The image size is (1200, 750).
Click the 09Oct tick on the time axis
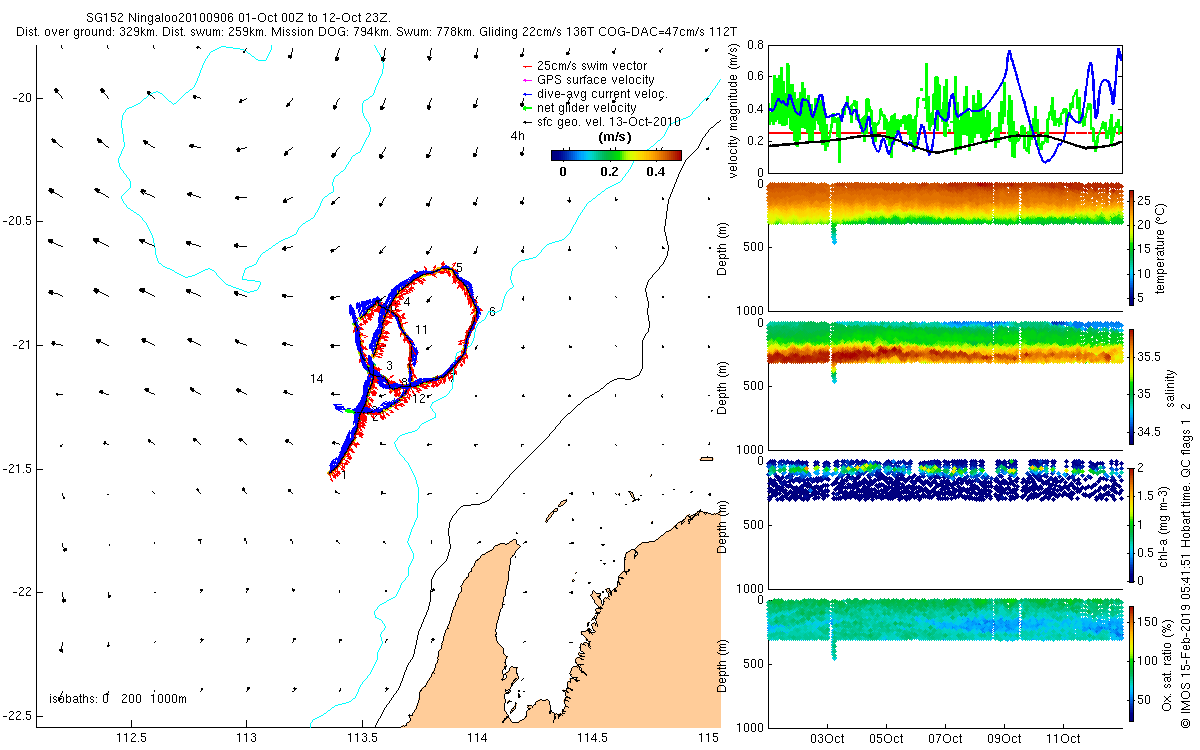(x=1004, y=739)
